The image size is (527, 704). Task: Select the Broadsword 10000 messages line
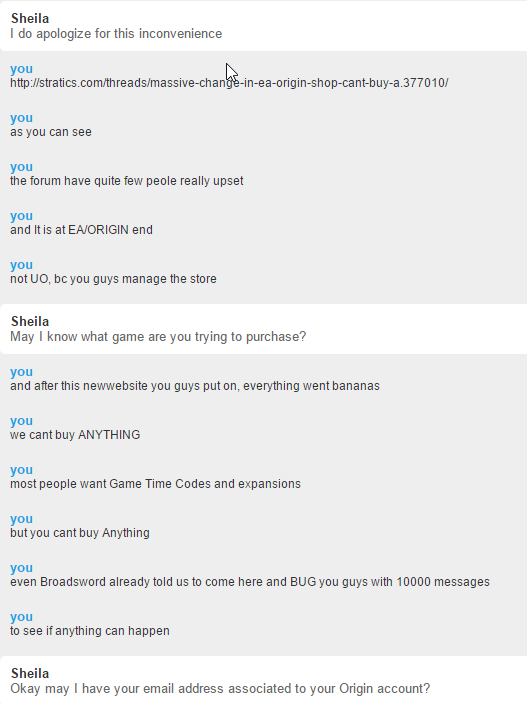[250, 582]
